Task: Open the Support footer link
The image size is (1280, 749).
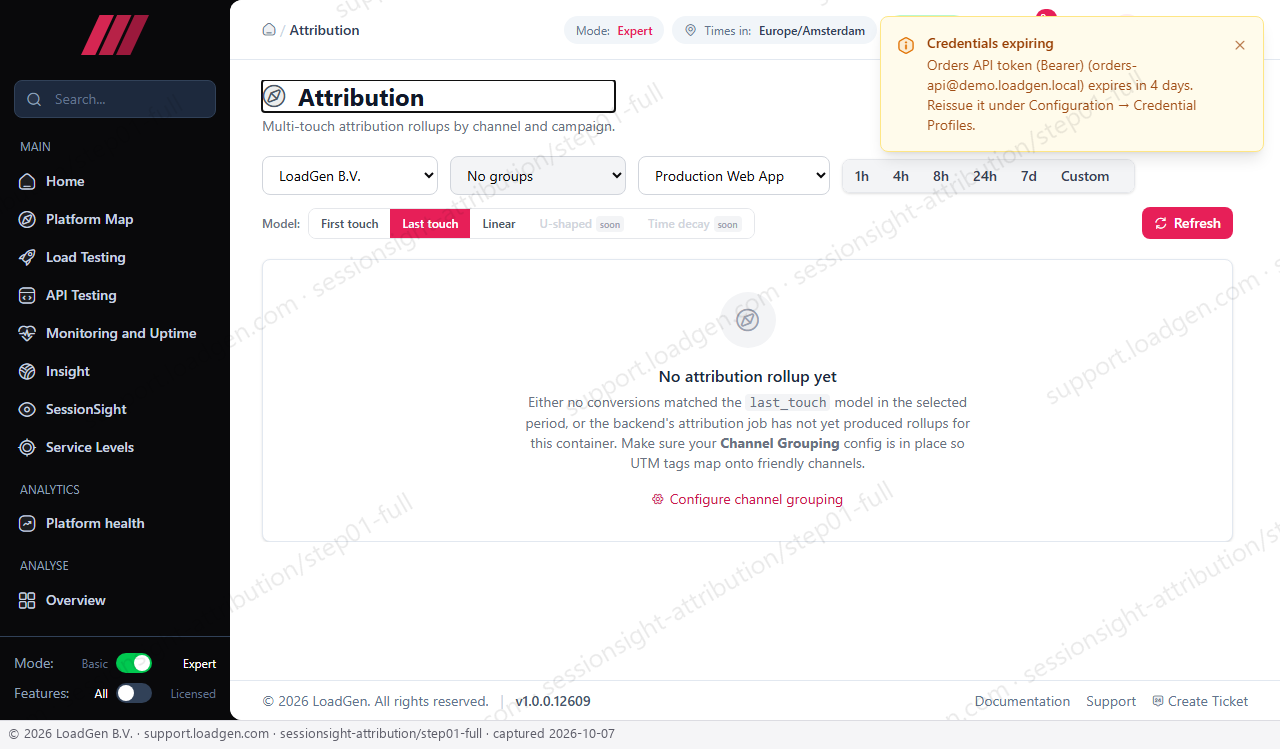Action: (1111, 701)
